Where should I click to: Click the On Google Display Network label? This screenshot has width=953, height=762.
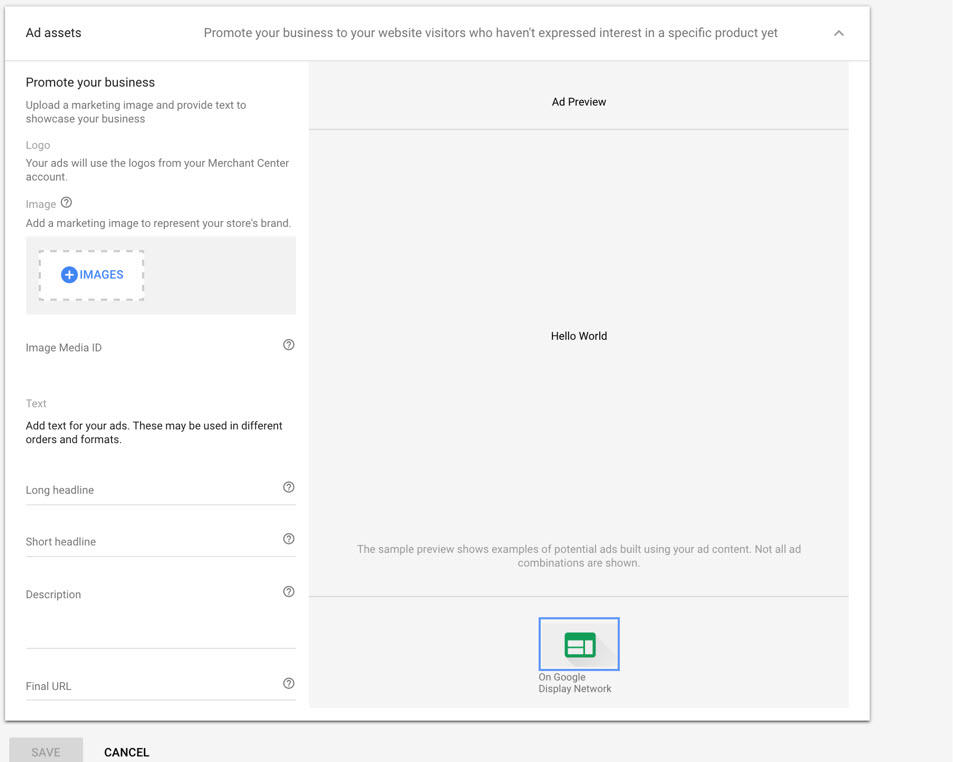click(x=575, y=683)
